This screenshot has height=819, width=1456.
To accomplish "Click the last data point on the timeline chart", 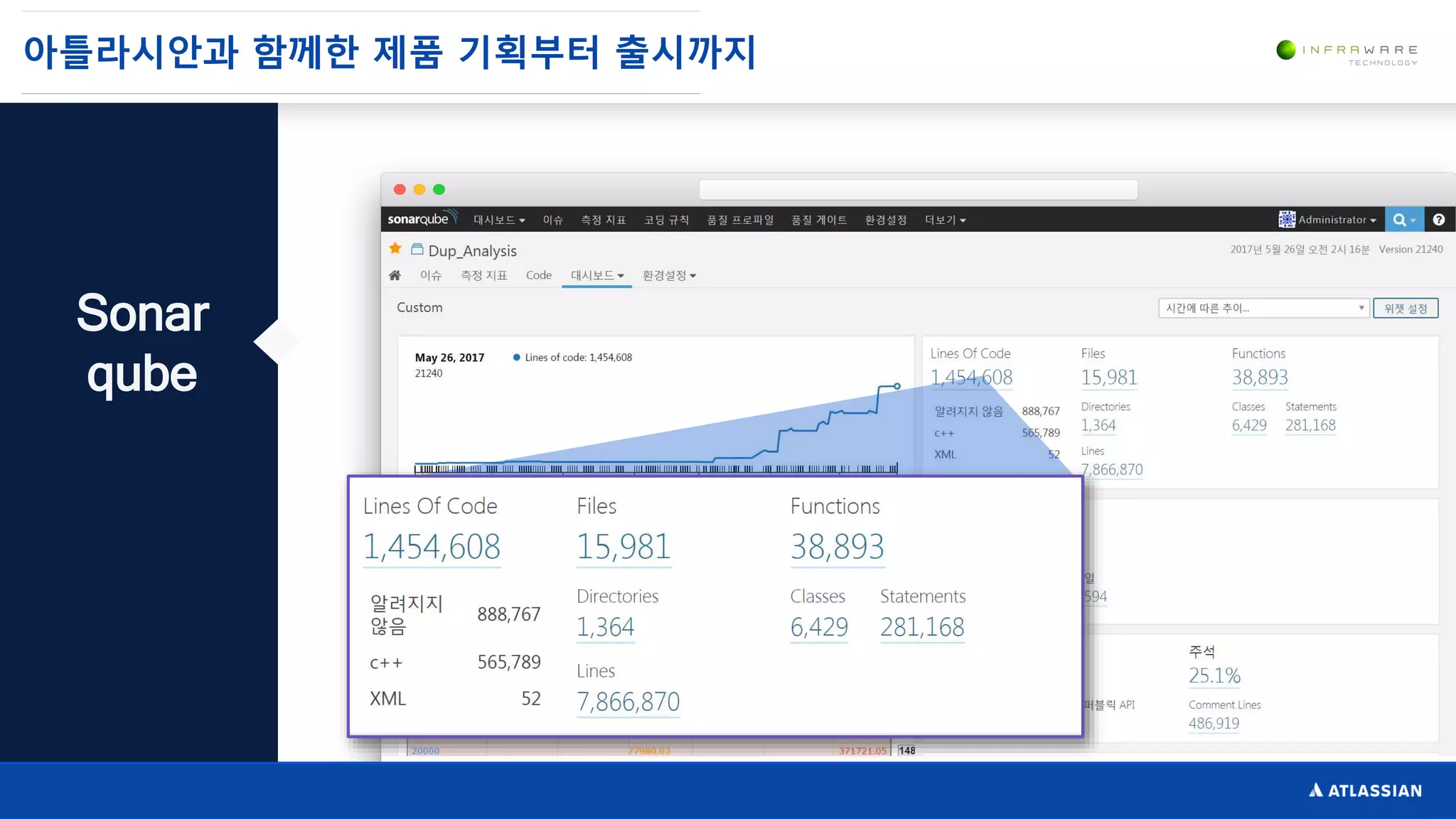I will [x=897, y=386].
